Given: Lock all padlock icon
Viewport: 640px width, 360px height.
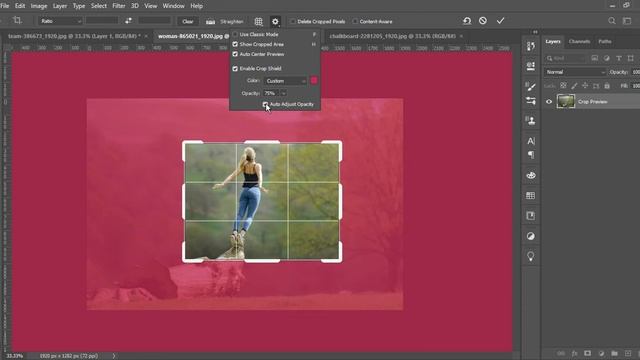Looking at the screenshot, I should click(607, 86).
